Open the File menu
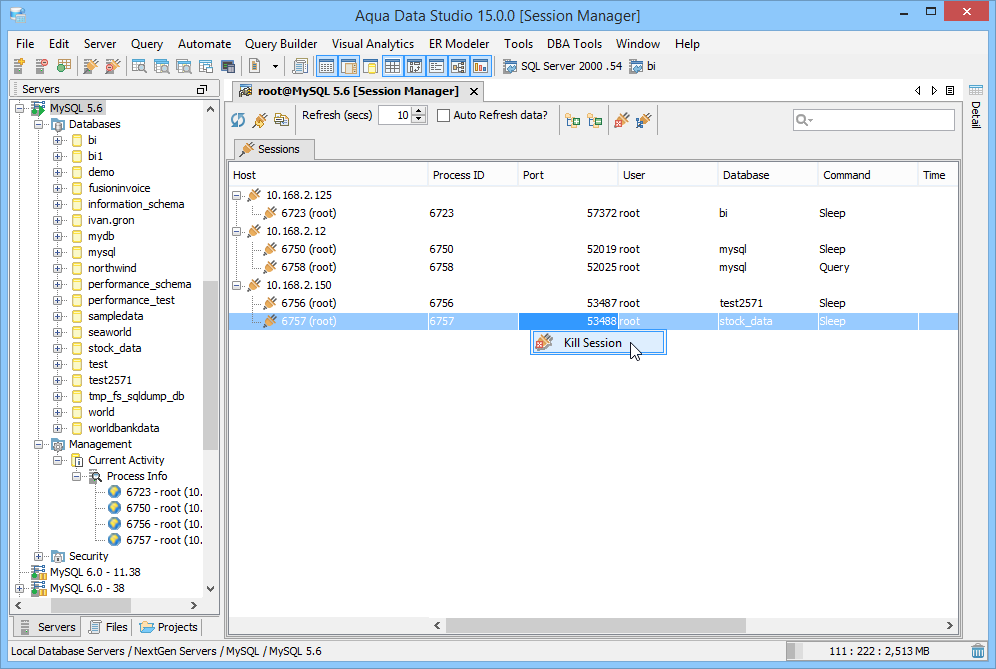This screenshot has width=996, height=669. [x=25, y=44]
